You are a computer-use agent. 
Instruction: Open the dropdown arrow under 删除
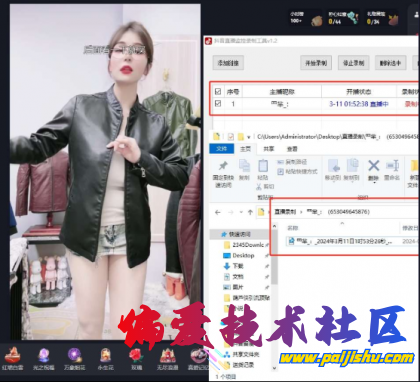(374, 183)
